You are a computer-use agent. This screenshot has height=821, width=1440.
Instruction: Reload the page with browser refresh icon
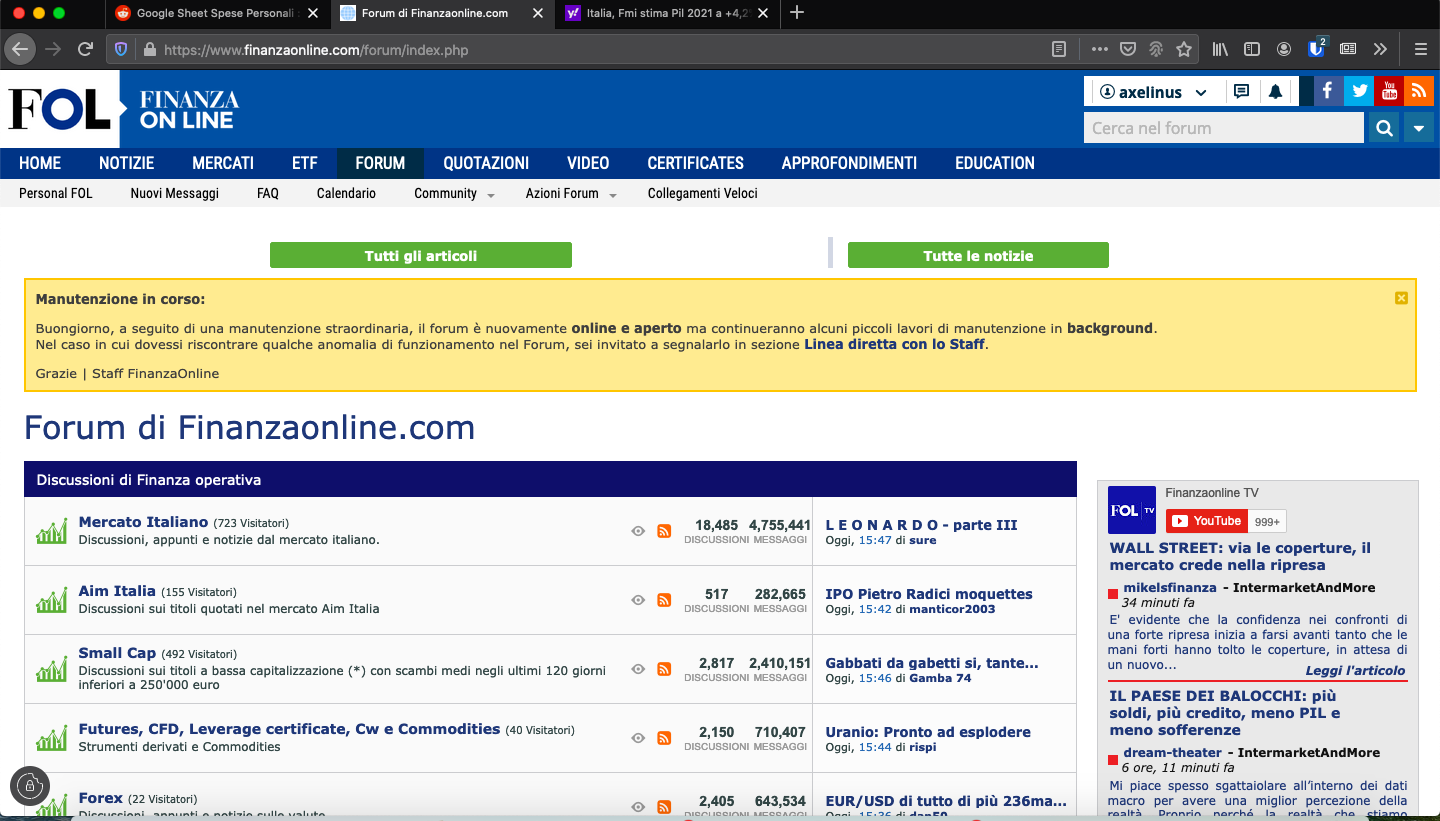click(86, 48)
